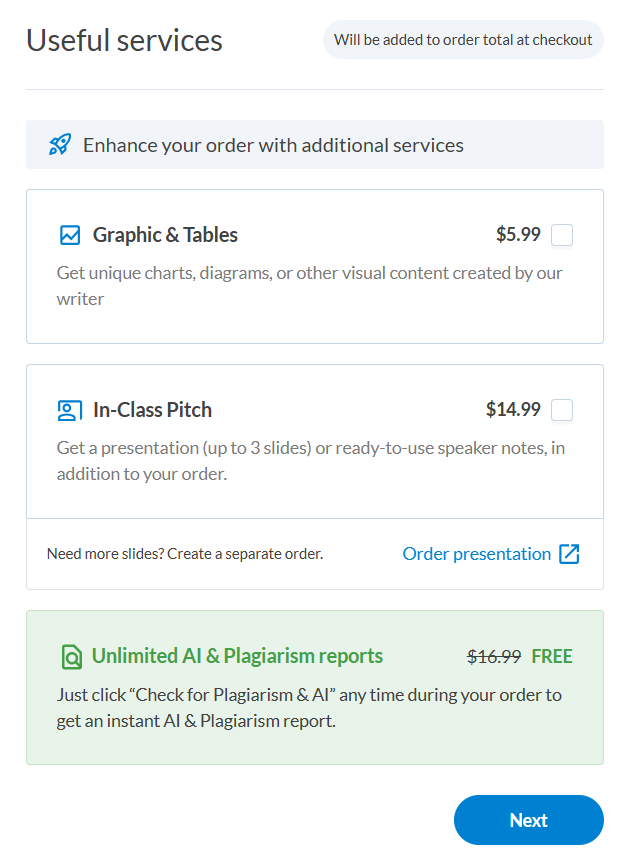
Task: Click the green FREE label
Action: pos(552,657)
